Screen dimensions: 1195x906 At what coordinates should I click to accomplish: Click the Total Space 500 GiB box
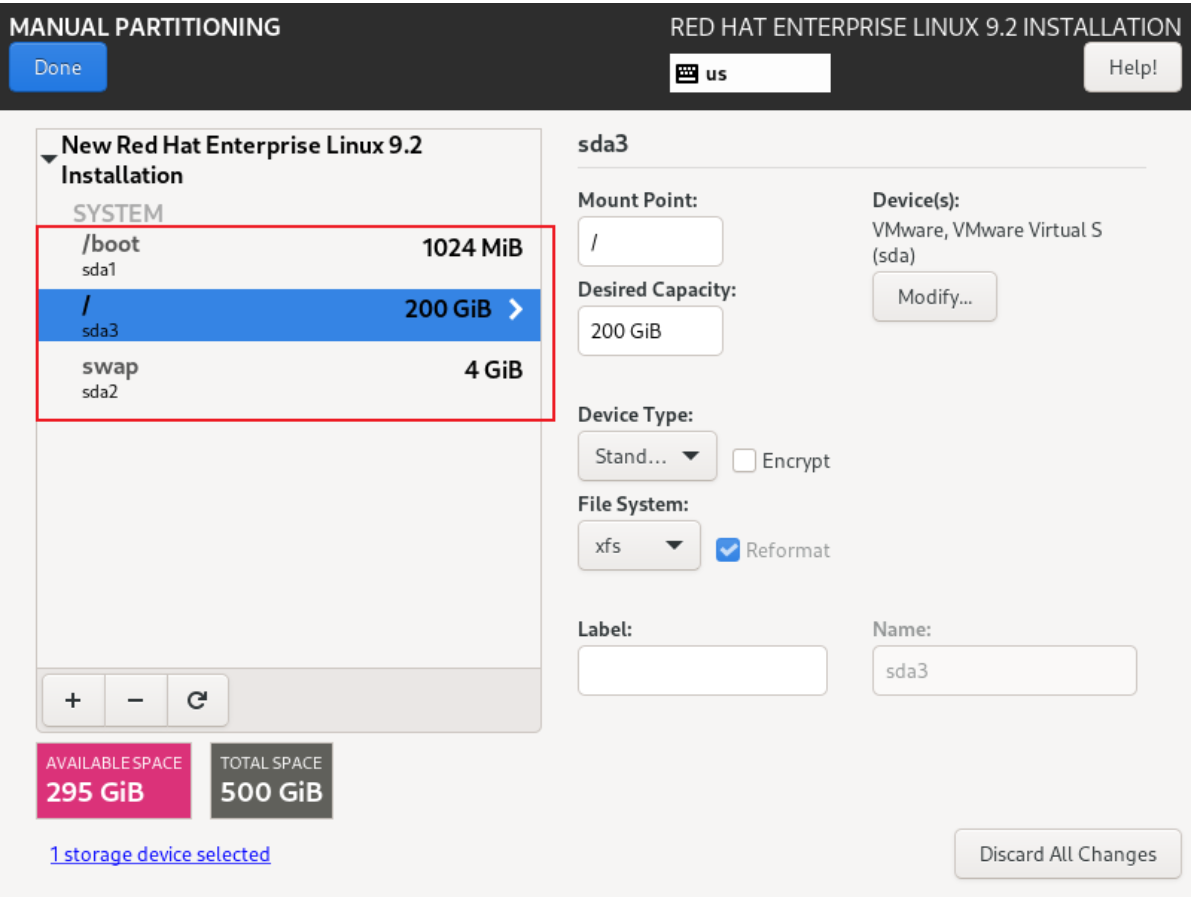tap(271, 782)
